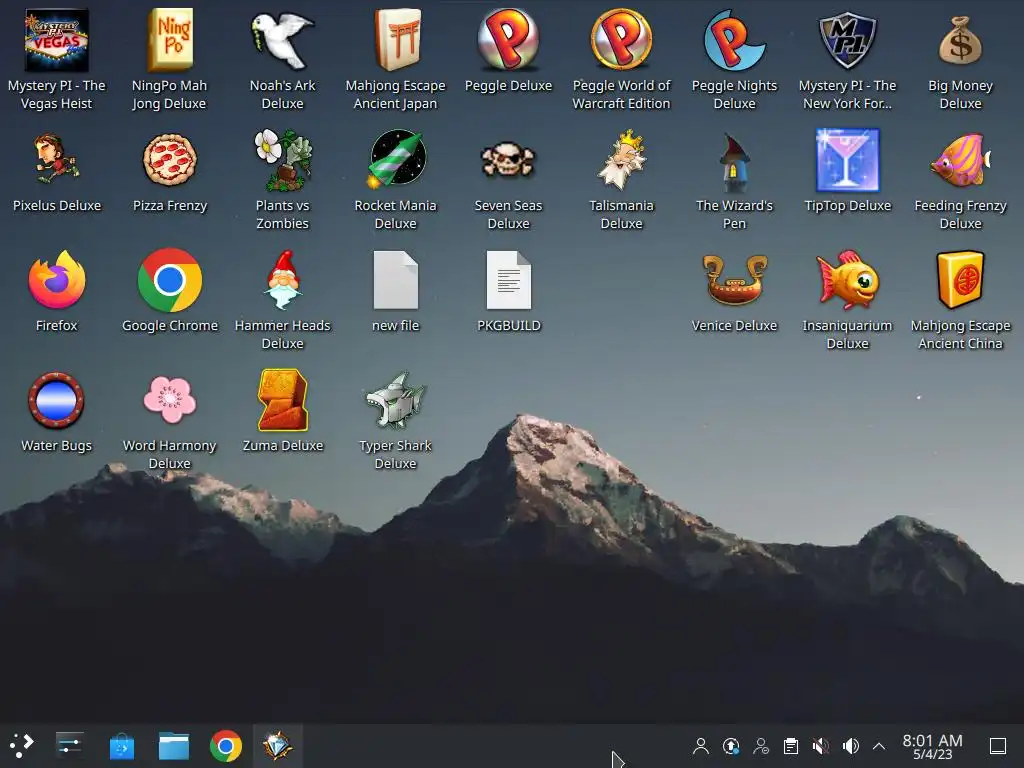Viewport: 1024px width, 768px height.
Task: Click the user profile tray icon
Action: coord(701,746)
